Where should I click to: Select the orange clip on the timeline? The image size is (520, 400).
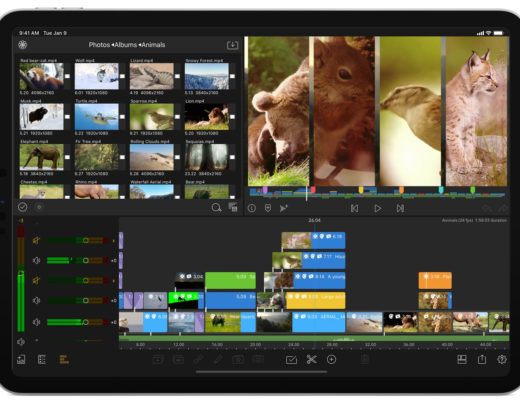tap(435, 280)
